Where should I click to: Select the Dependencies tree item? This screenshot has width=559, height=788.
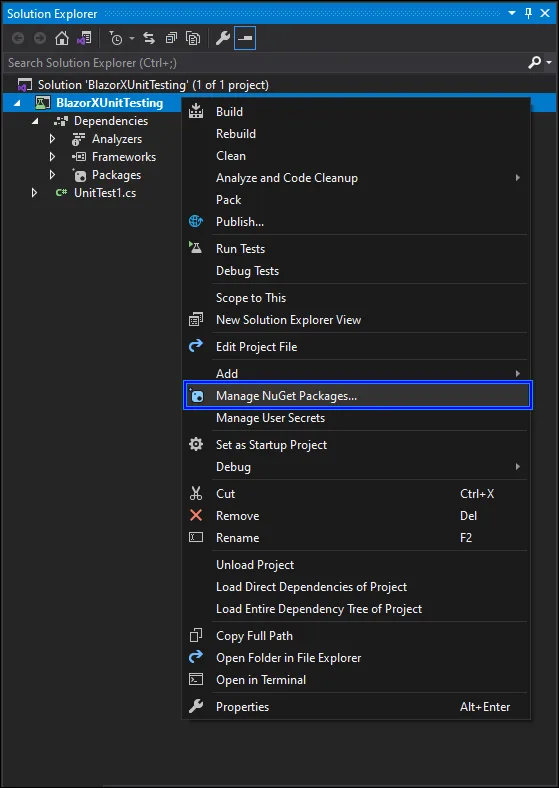(x=111, y=121)
